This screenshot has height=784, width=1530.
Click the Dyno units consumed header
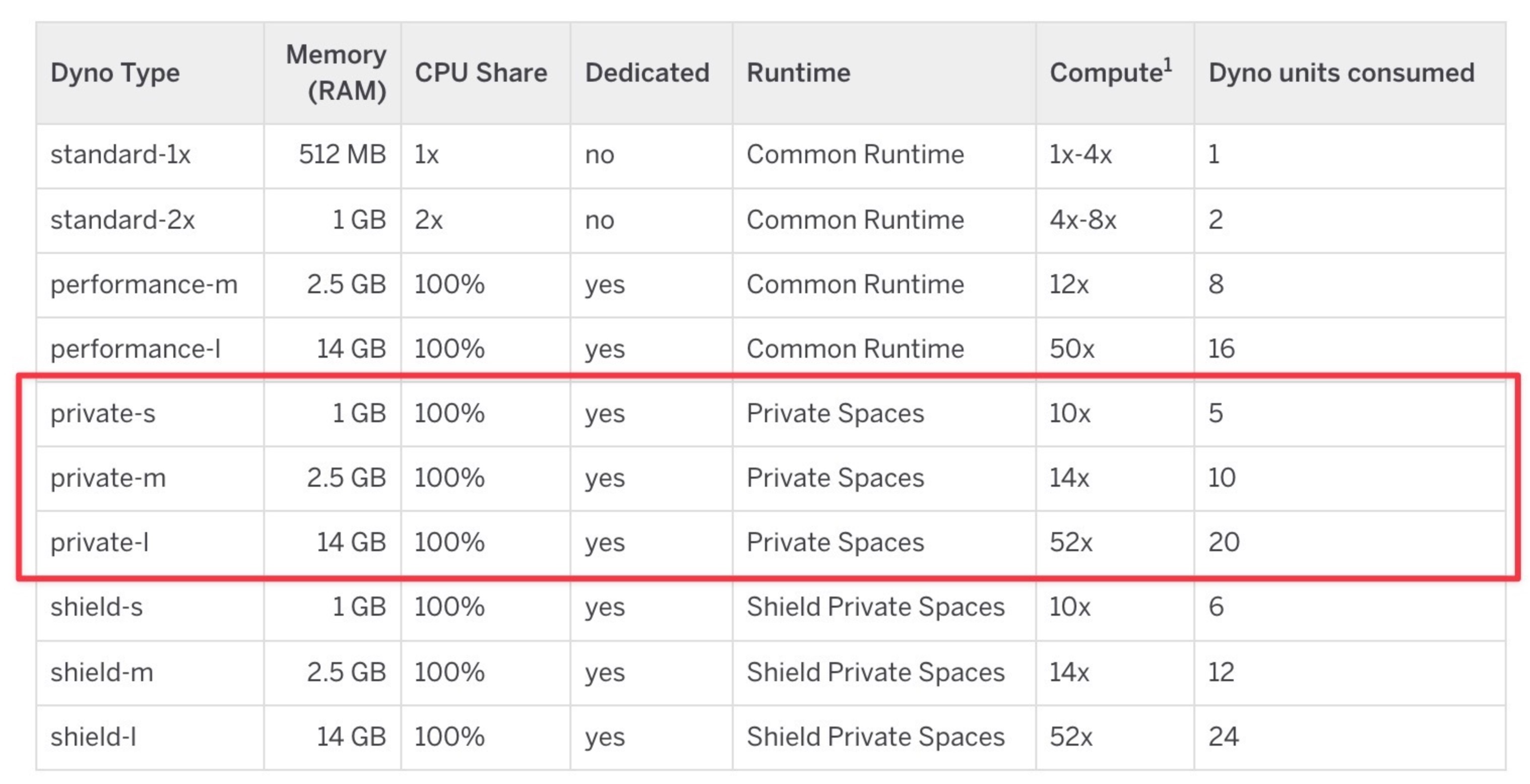[x=1341, y=73]
